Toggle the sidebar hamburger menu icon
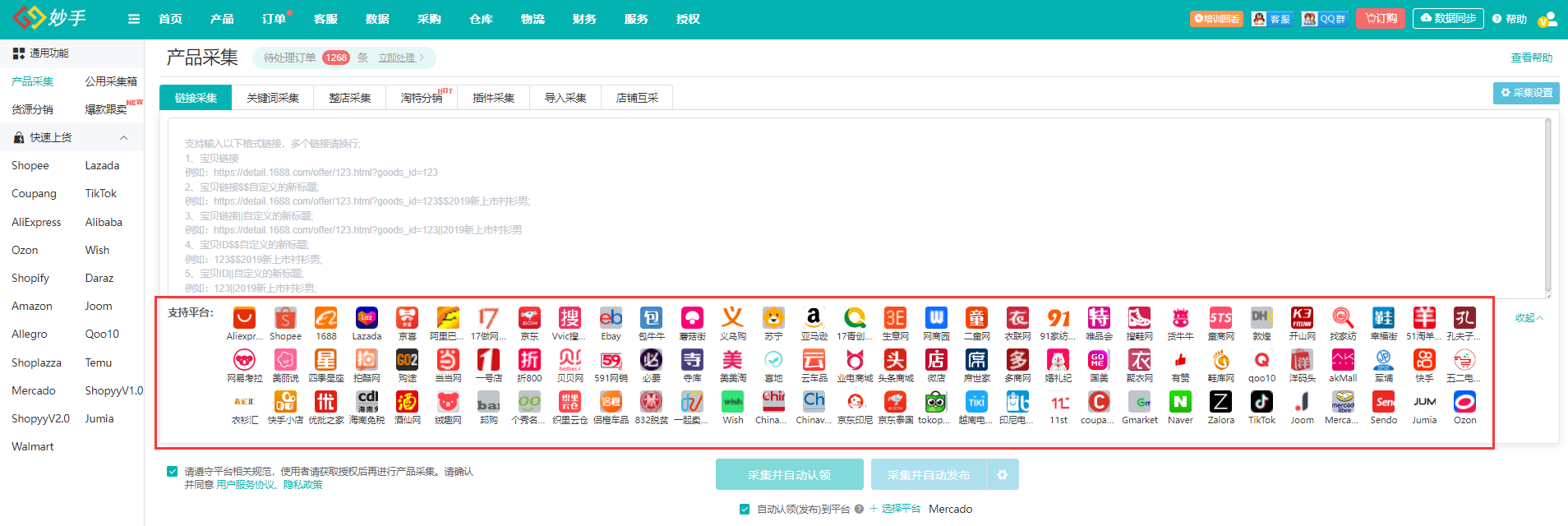 (x=134, y=19)
